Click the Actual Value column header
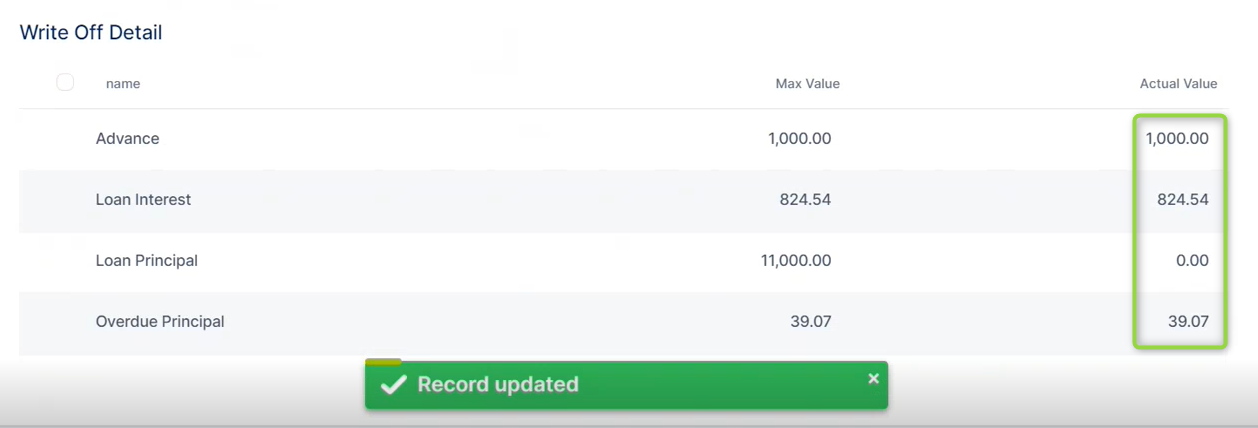1258x428 pixels. (1178, 84)
